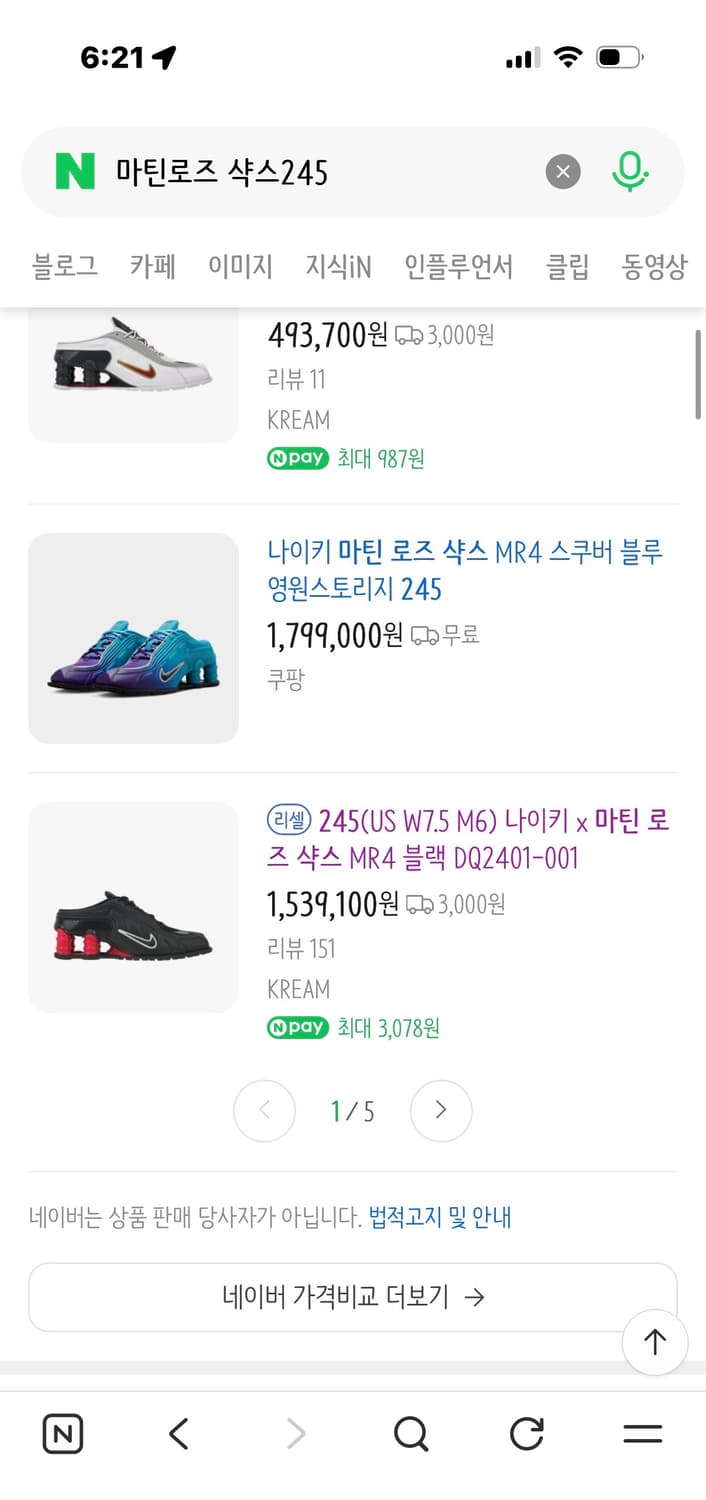Tap the previous page left chevron
This screenshot has width=706, height=1500.
[x=264, y=1110]
